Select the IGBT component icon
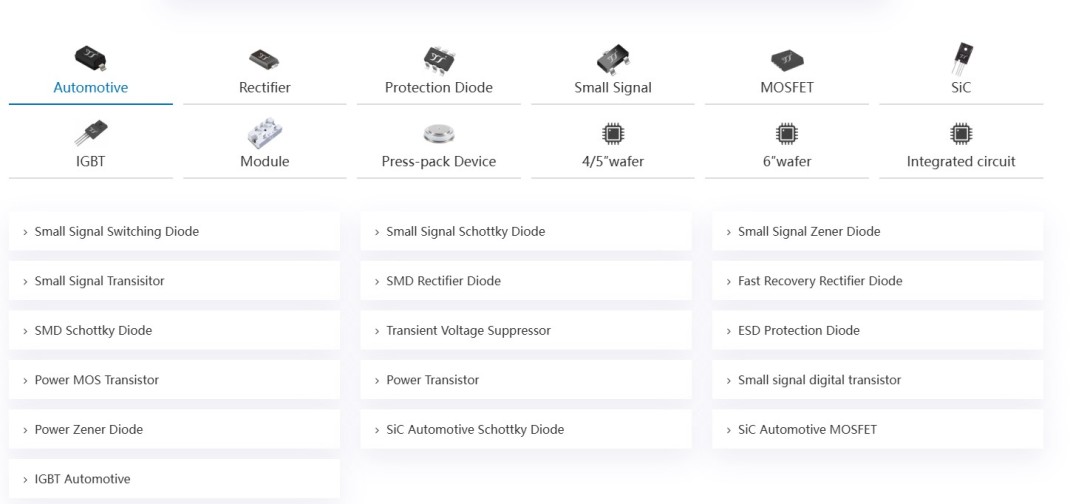1070x504 pixels. [90, 133]
